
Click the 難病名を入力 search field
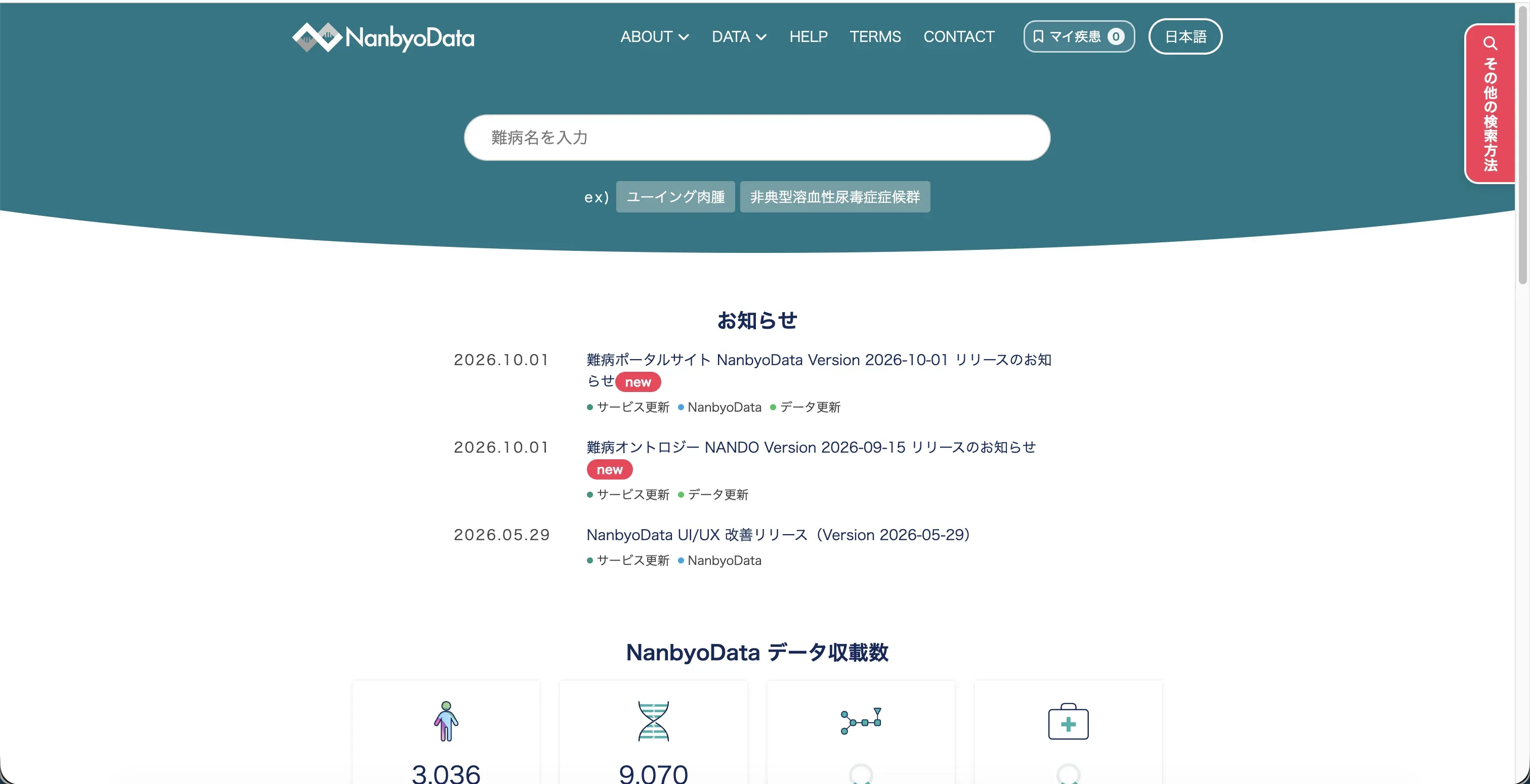757,137
